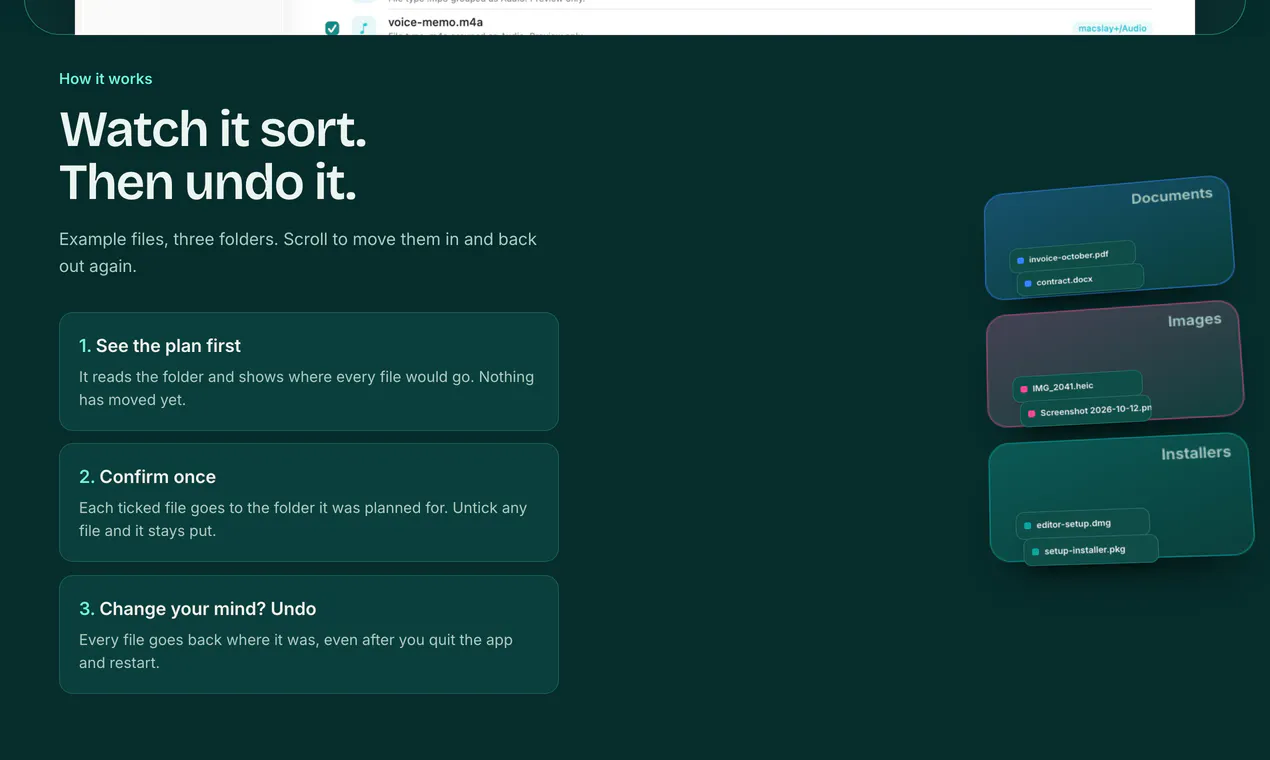
Task: Select the invoice-october.pdf file chip
Action: [x=1072, y=256]
